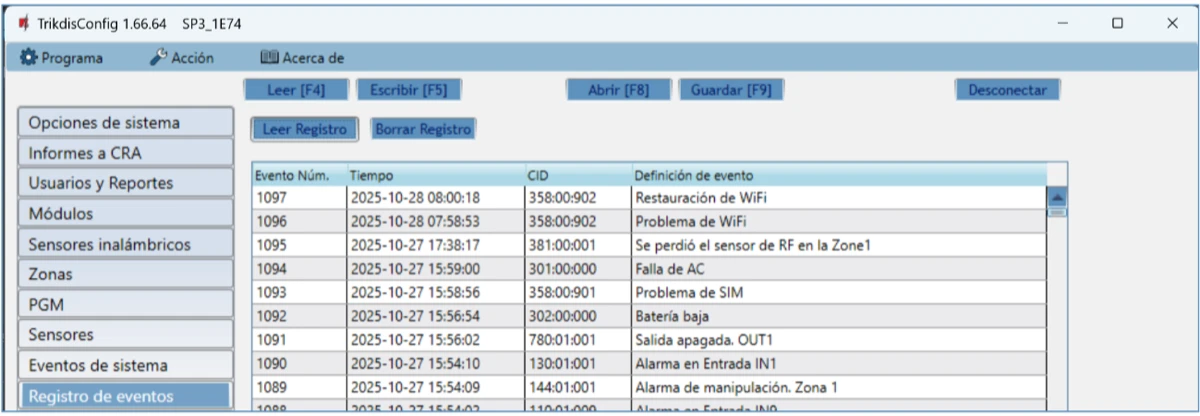Click the Abrir [F8] button
The height and width of the screenshot is (416, 1200).
(619, 90)
